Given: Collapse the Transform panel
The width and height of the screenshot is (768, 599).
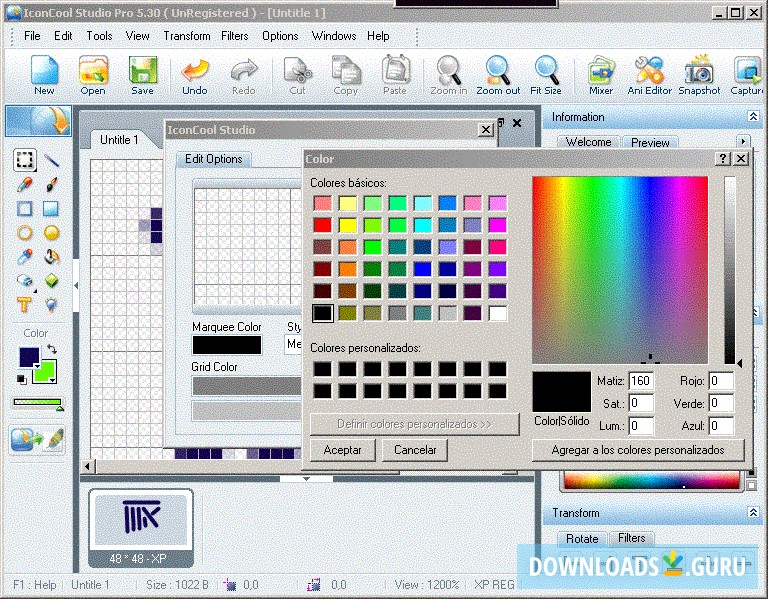Looking at the screenshot, I should (753, 512).
